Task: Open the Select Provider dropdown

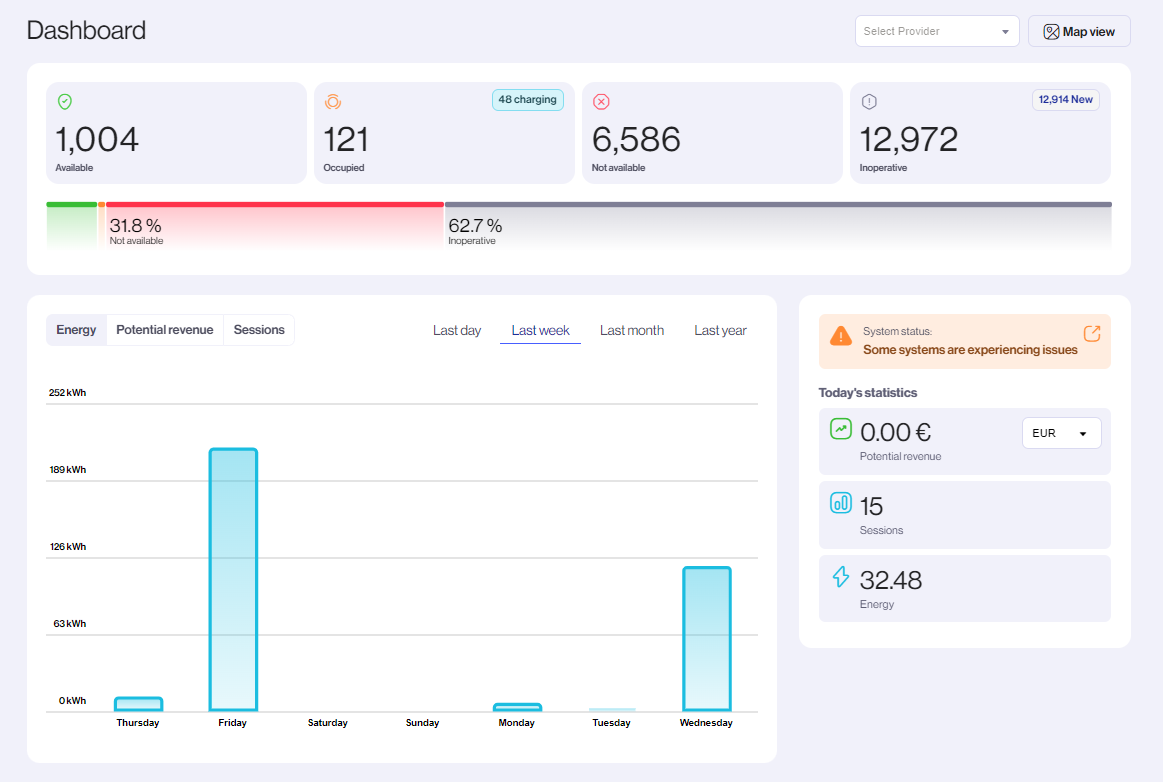Action: (x=936, y=31)
